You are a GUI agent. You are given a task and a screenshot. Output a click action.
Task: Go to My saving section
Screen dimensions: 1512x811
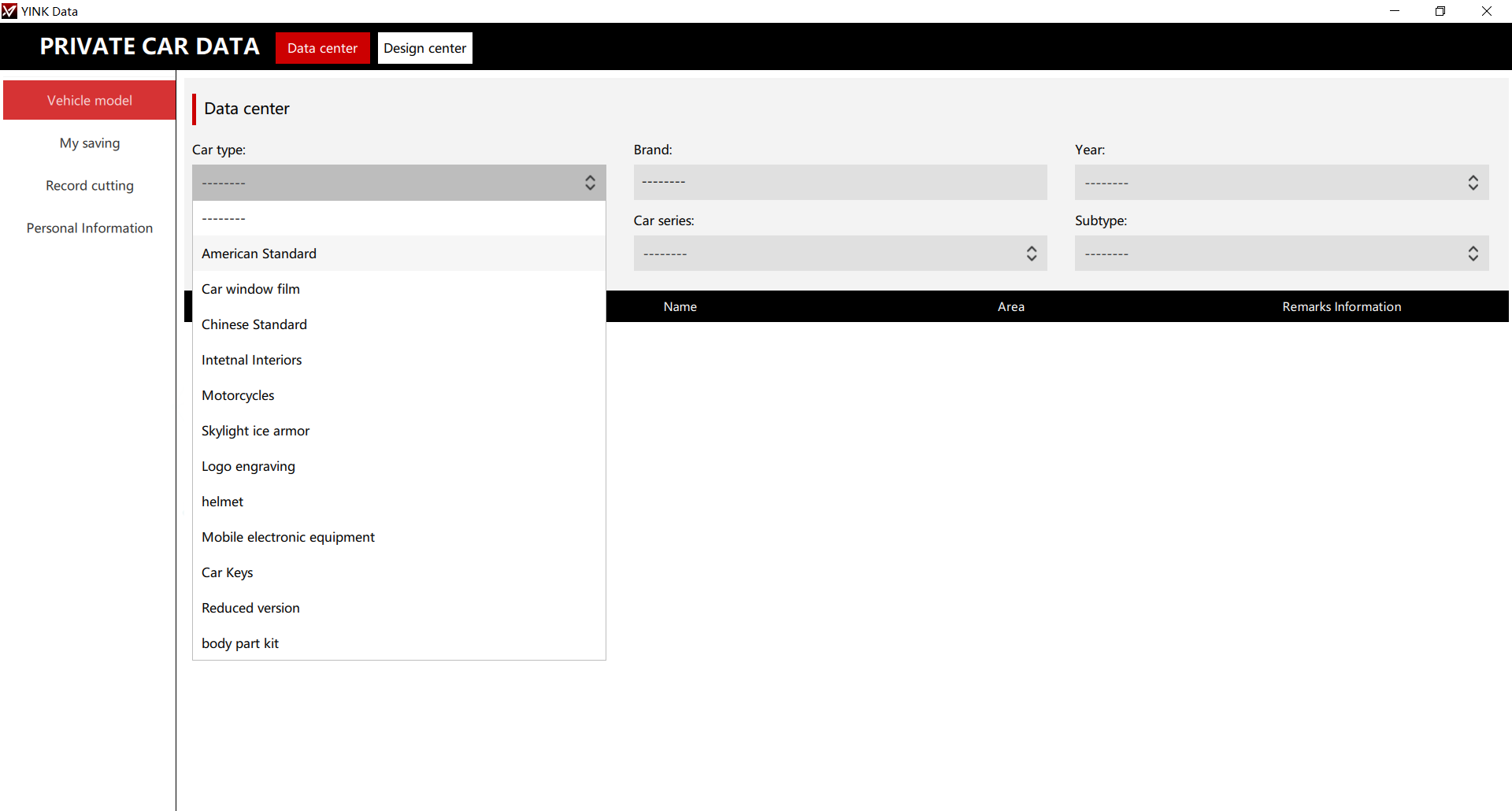[x=90, y=143]
